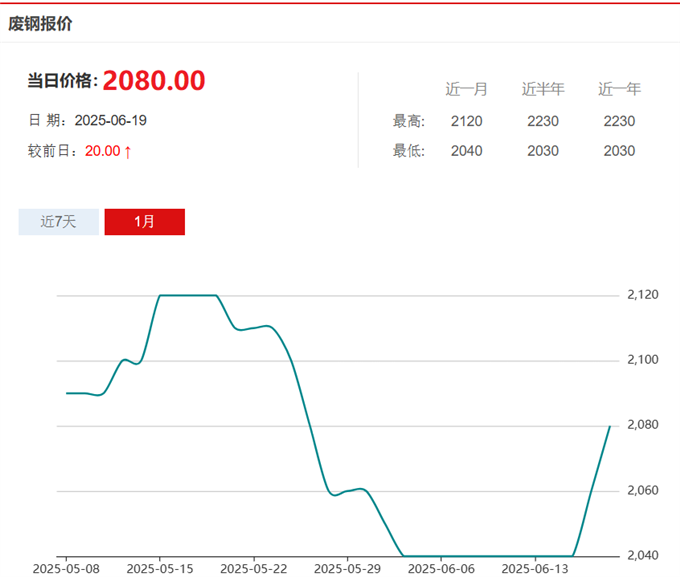The image size is (680, 577).
Task: Click the 2025-05-15 x-axis date label
Action: click(x=159, y=568)
